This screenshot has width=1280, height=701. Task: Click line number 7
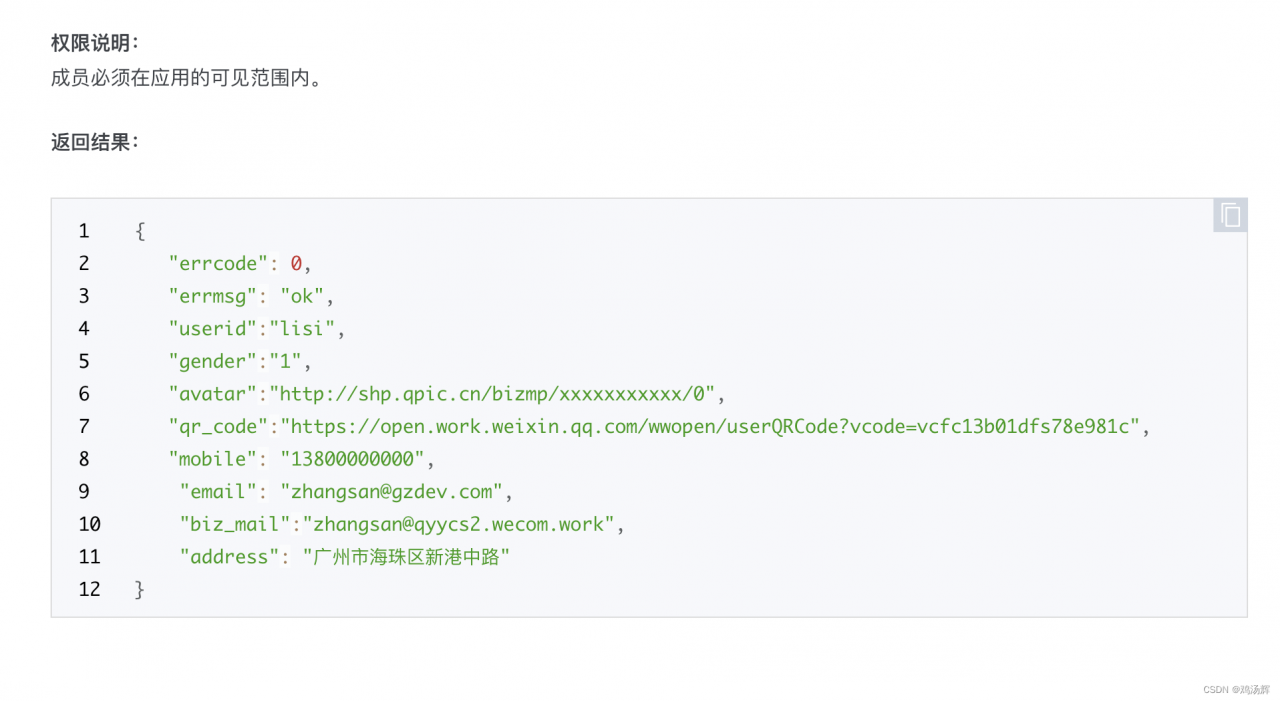pos(84,427)
